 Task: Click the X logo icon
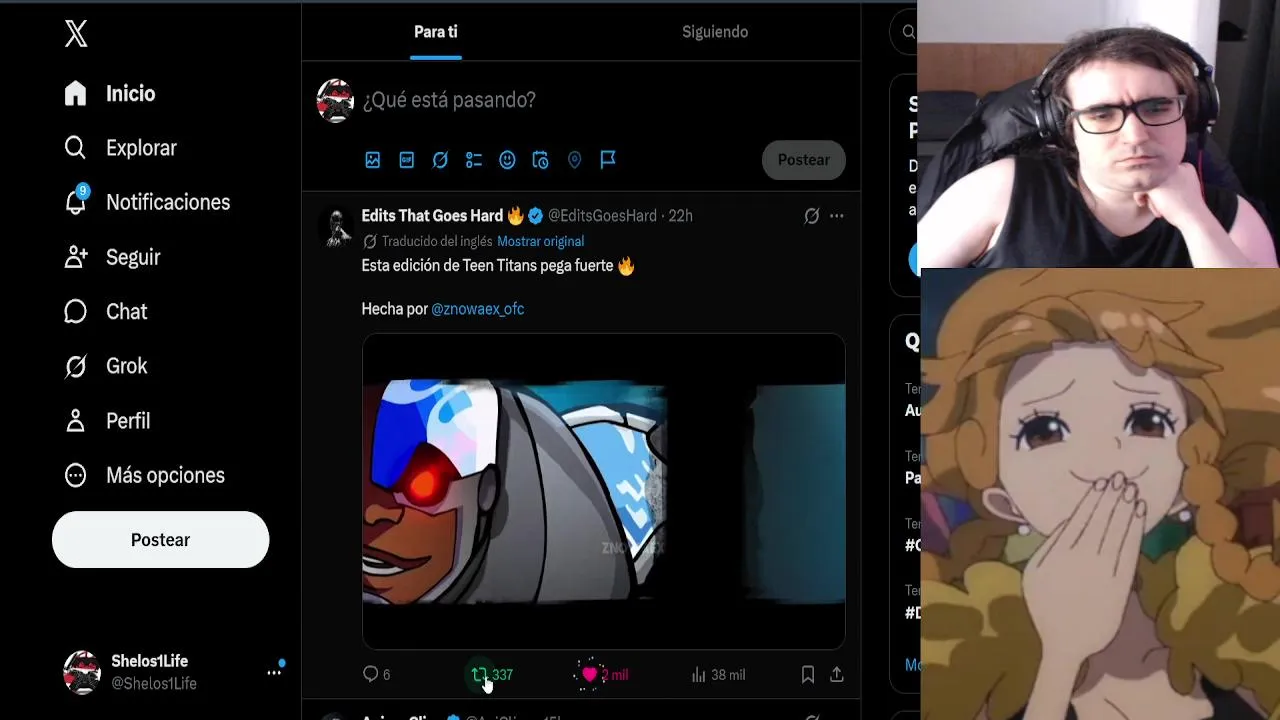coord(76,34)
